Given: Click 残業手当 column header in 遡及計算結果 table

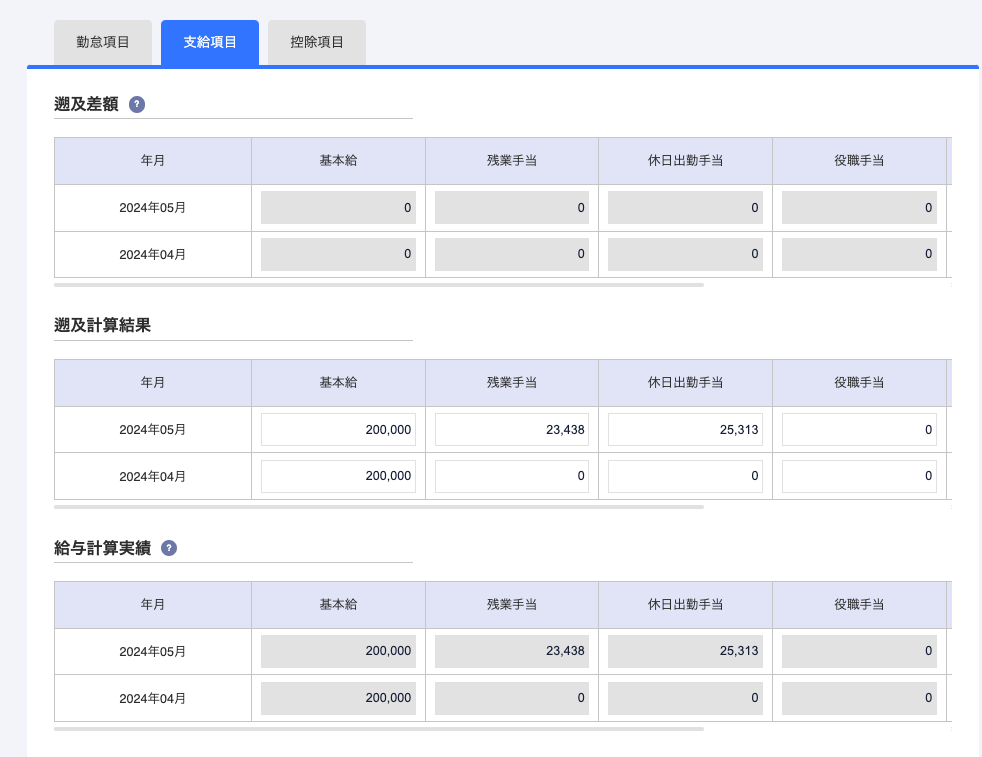Looking at the screenshot, I should pos(512,383).
